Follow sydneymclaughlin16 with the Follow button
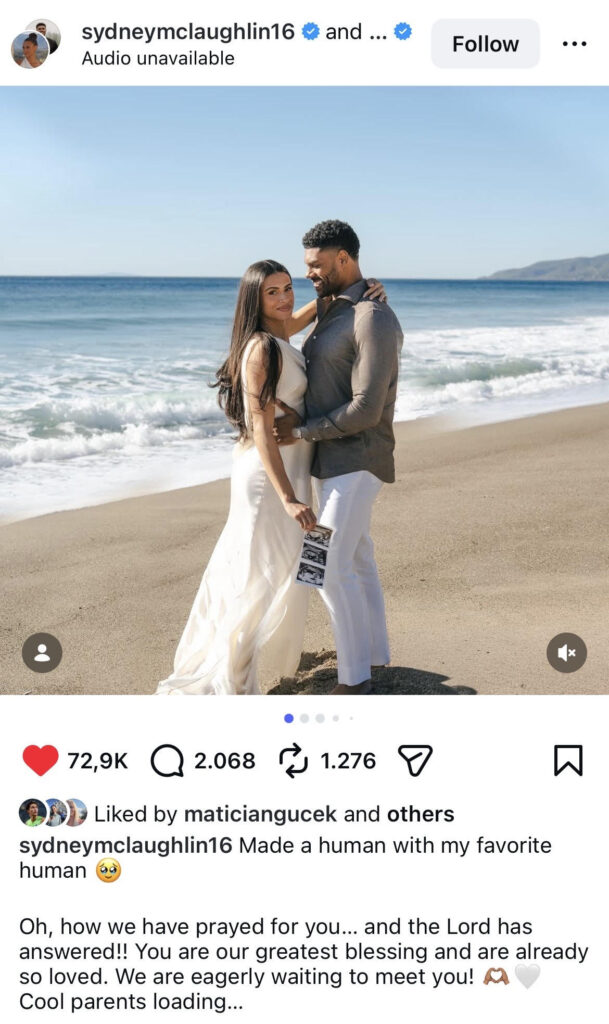This screenshot has height=1024, width=609. click(x=486, y=44)
